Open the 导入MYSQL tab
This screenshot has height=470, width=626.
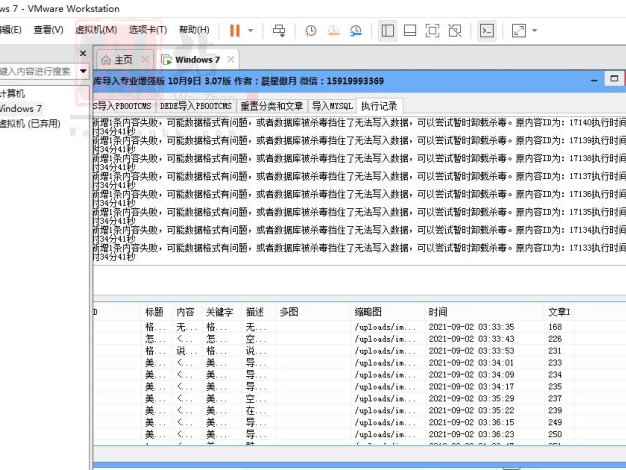(332, 106)
